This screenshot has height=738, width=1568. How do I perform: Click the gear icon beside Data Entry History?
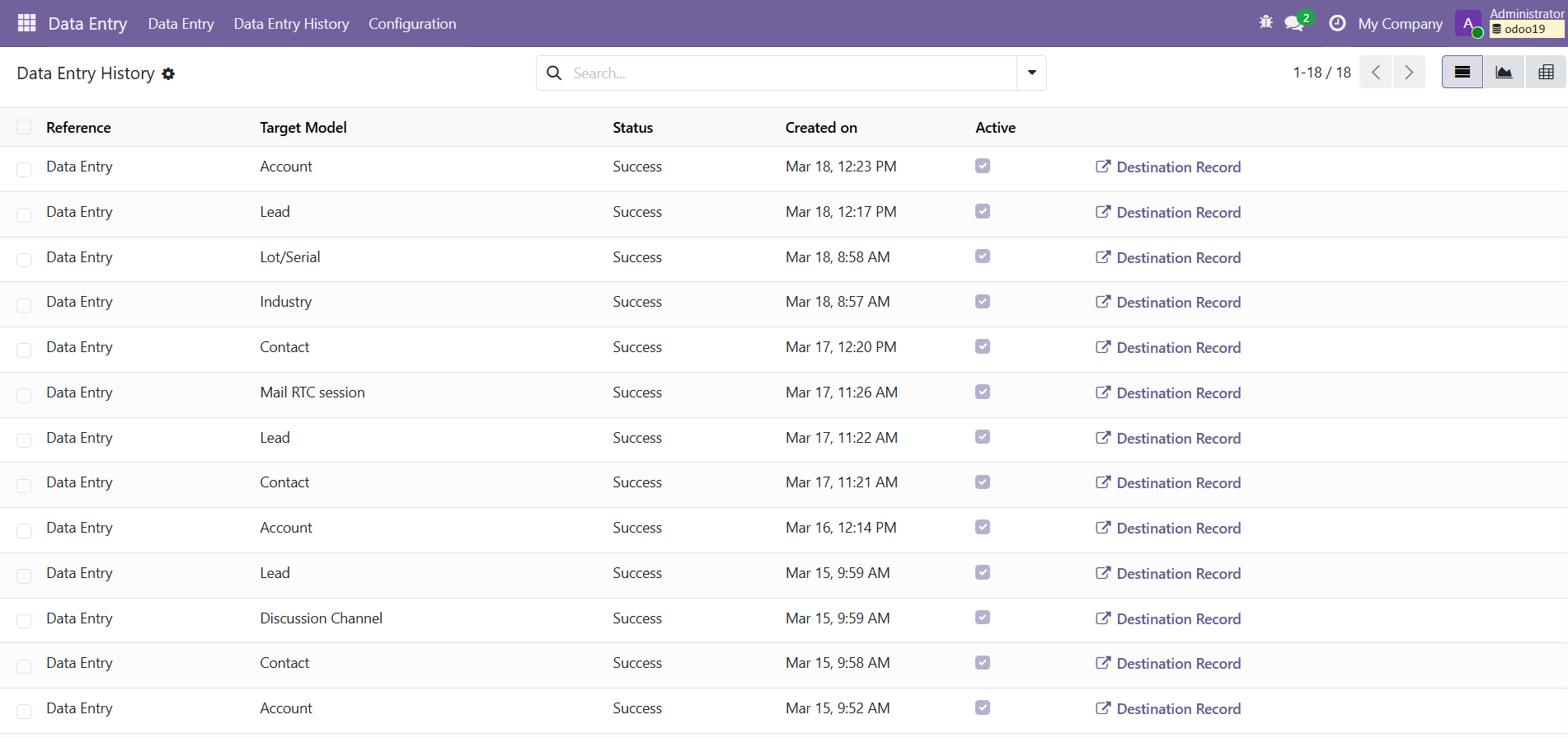point(168,74)
